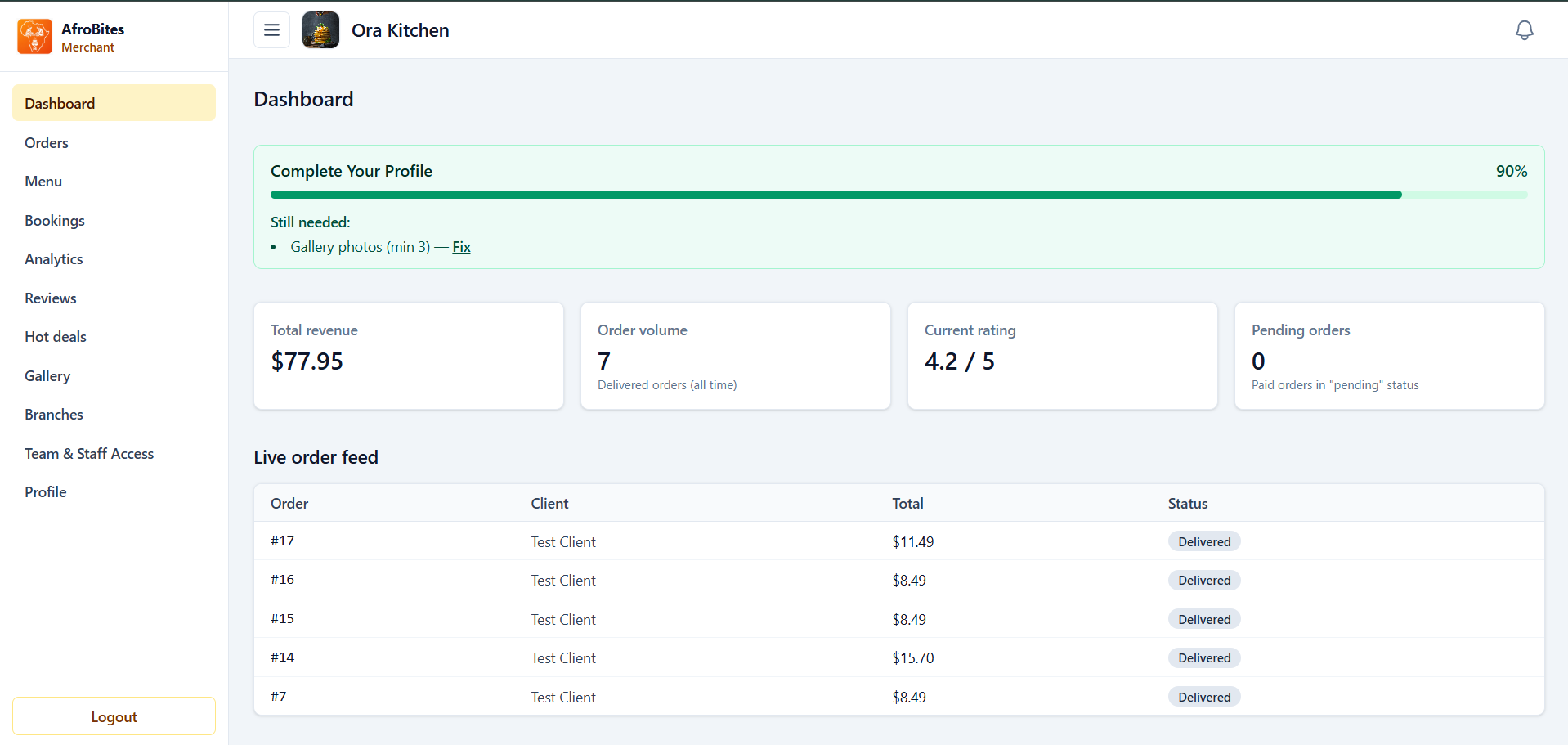Click the $15.70 total

click(x=912, y=657)
